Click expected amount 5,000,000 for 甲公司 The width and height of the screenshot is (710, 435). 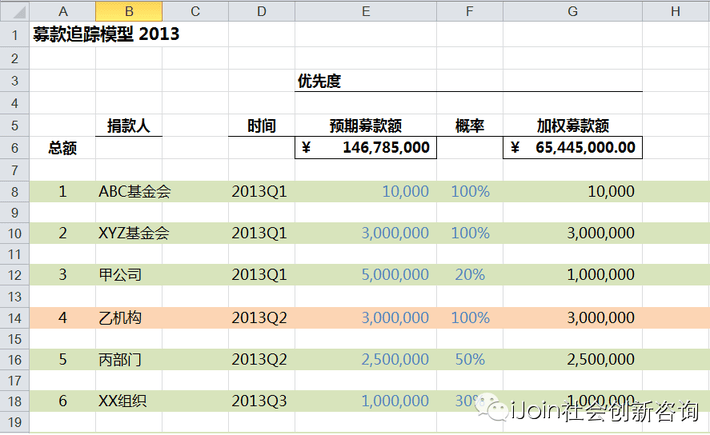395,275
